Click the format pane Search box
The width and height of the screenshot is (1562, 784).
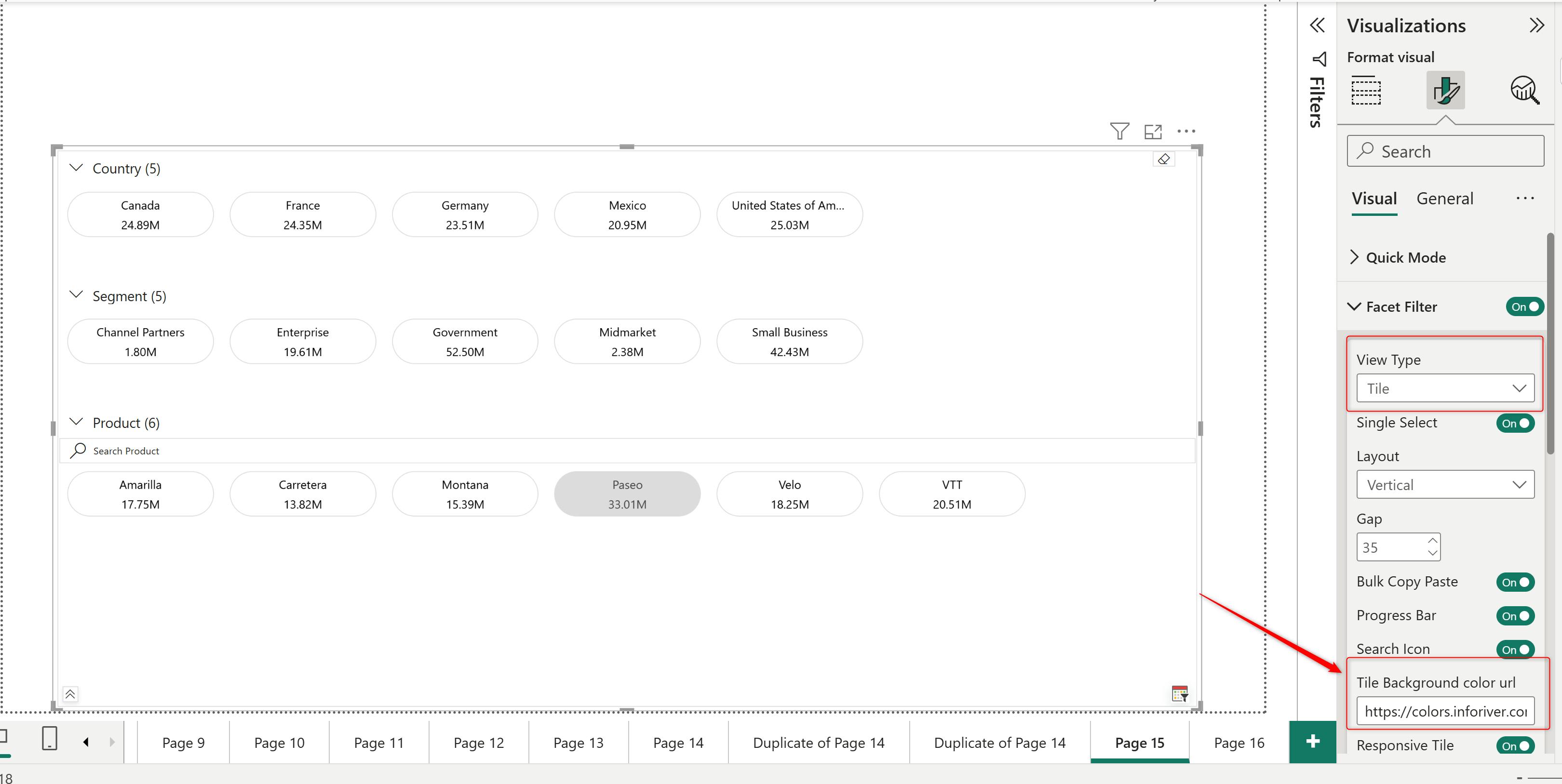(x=1446, y=151)
